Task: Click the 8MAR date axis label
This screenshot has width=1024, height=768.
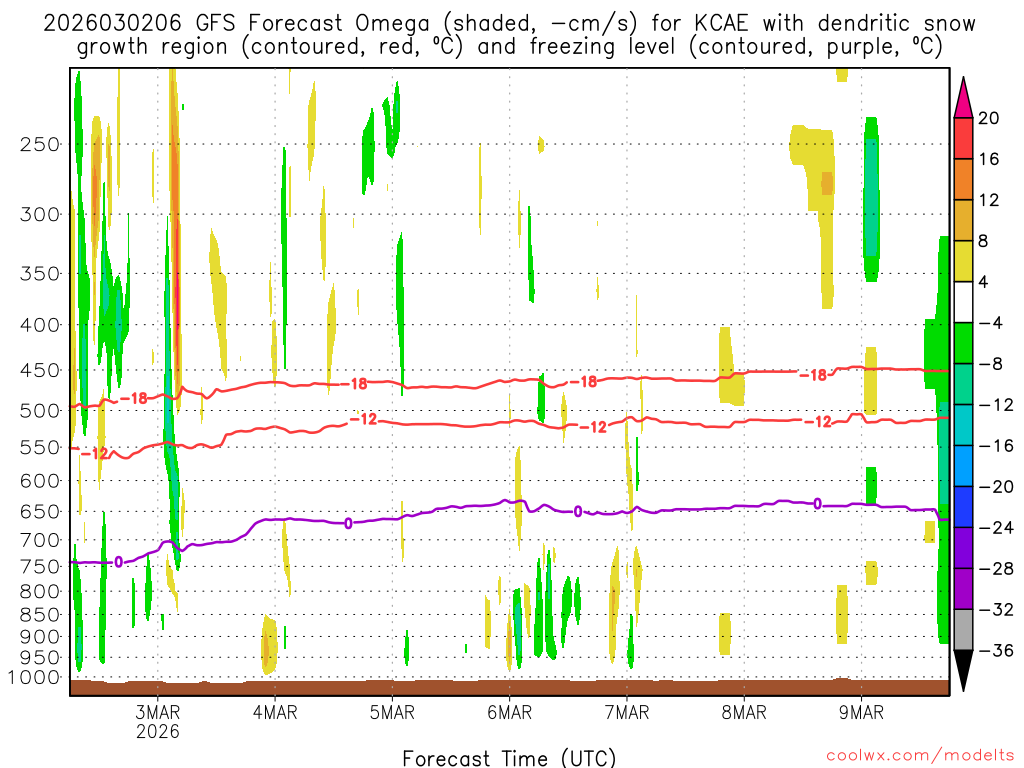Action: 744,712
